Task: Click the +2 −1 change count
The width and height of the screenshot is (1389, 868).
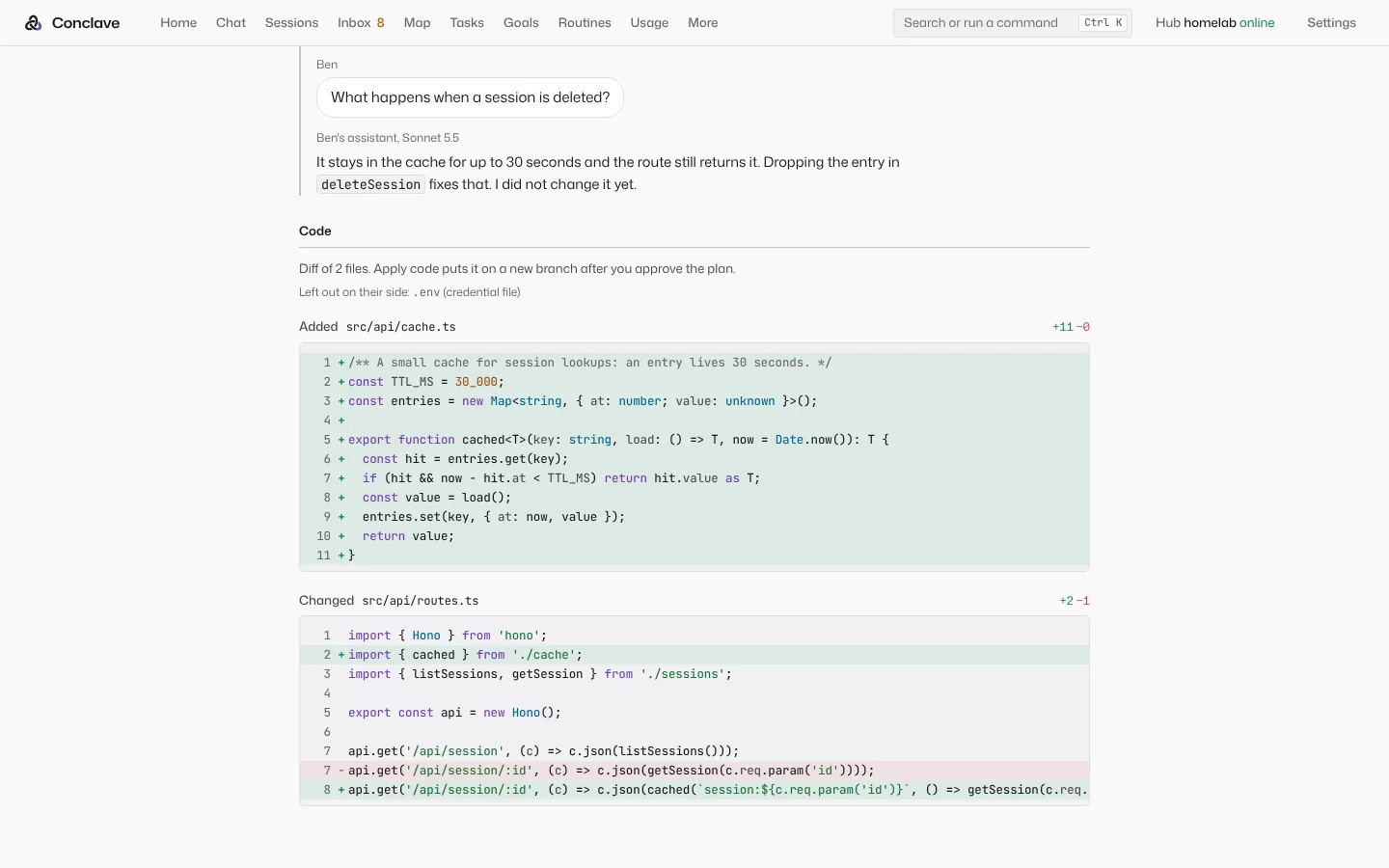Action: [x=1075, y=601]
